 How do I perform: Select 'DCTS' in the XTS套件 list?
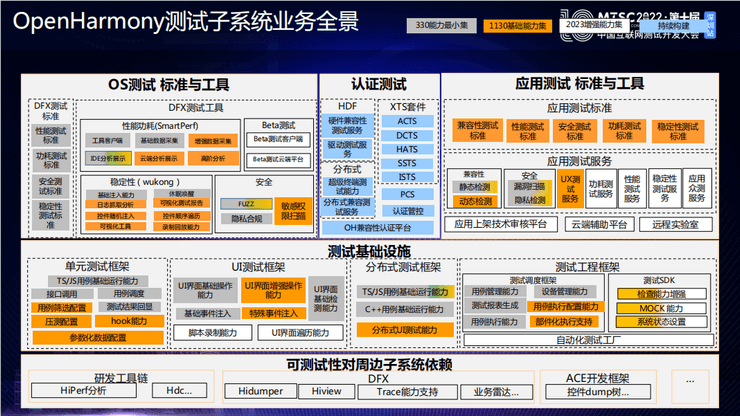407,136
